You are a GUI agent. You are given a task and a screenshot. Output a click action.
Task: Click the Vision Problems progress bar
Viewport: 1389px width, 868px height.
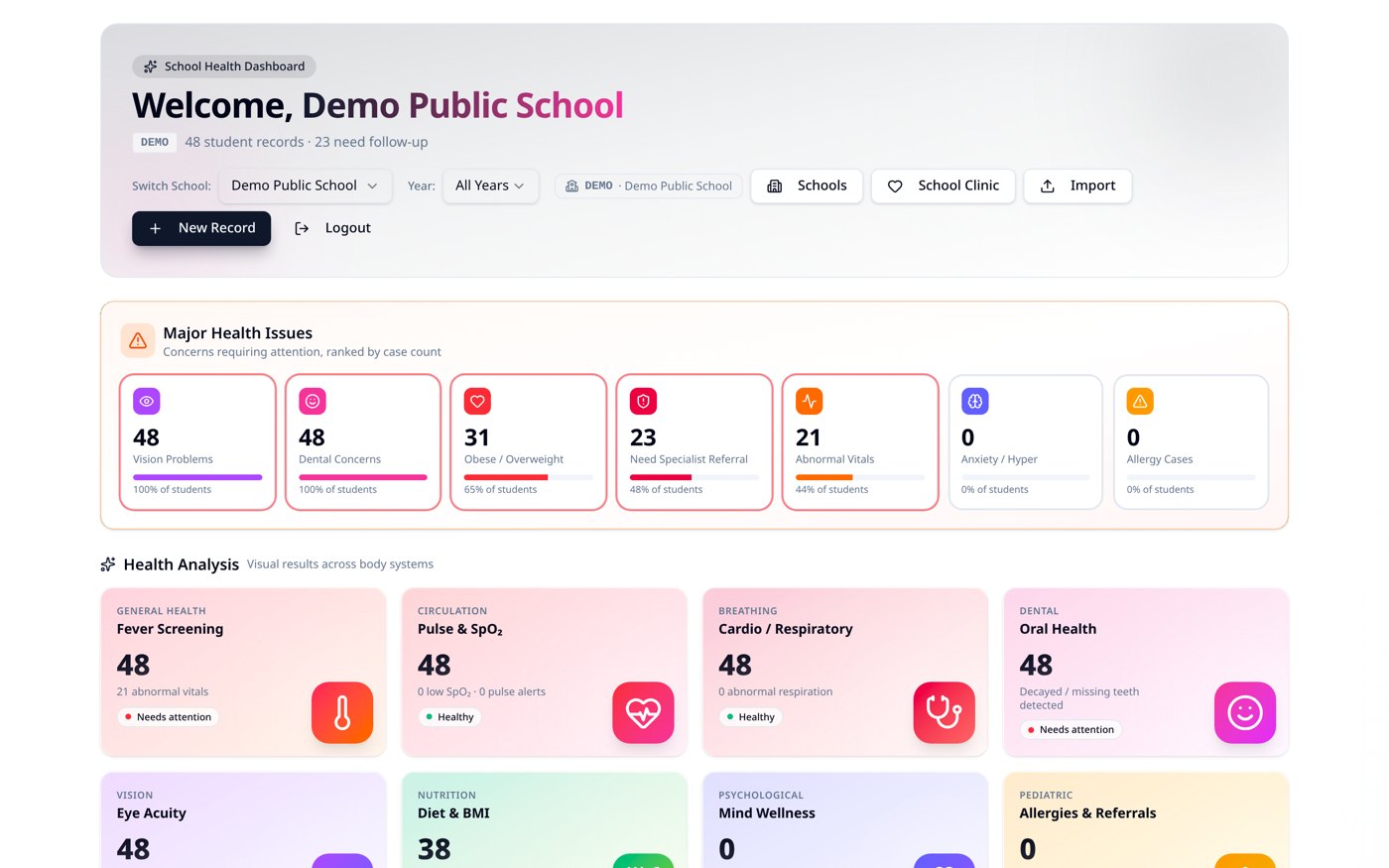[197, 477]
